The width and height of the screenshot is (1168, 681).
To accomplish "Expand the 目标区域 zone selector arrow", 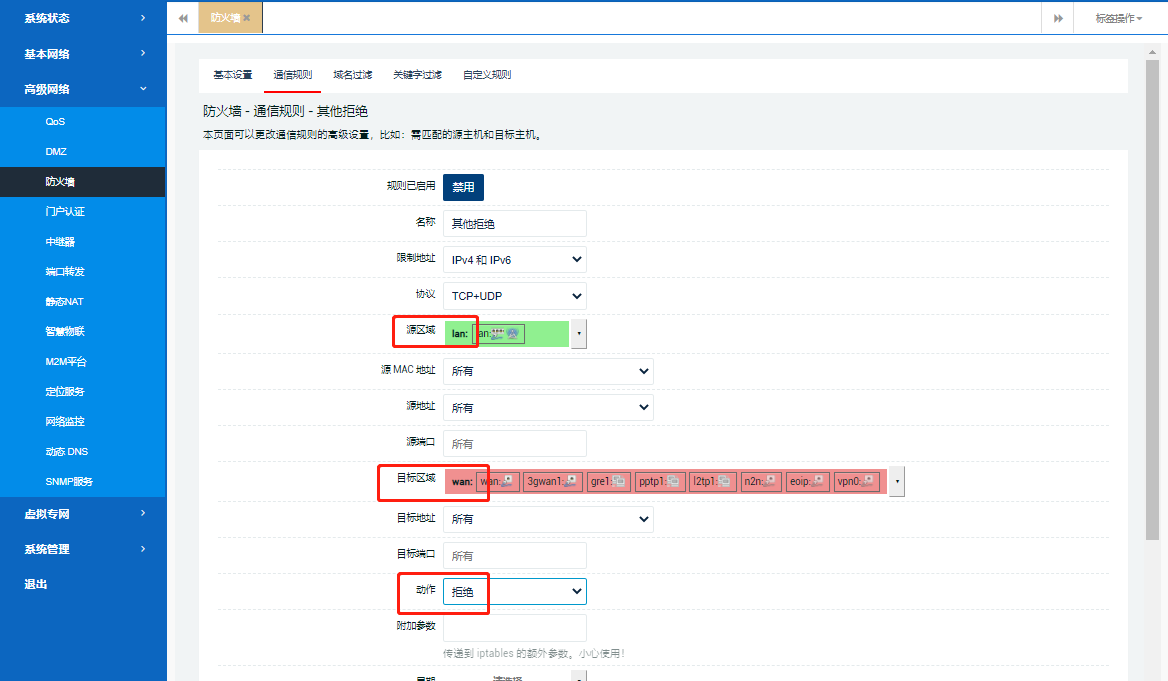I will point(896,481).
